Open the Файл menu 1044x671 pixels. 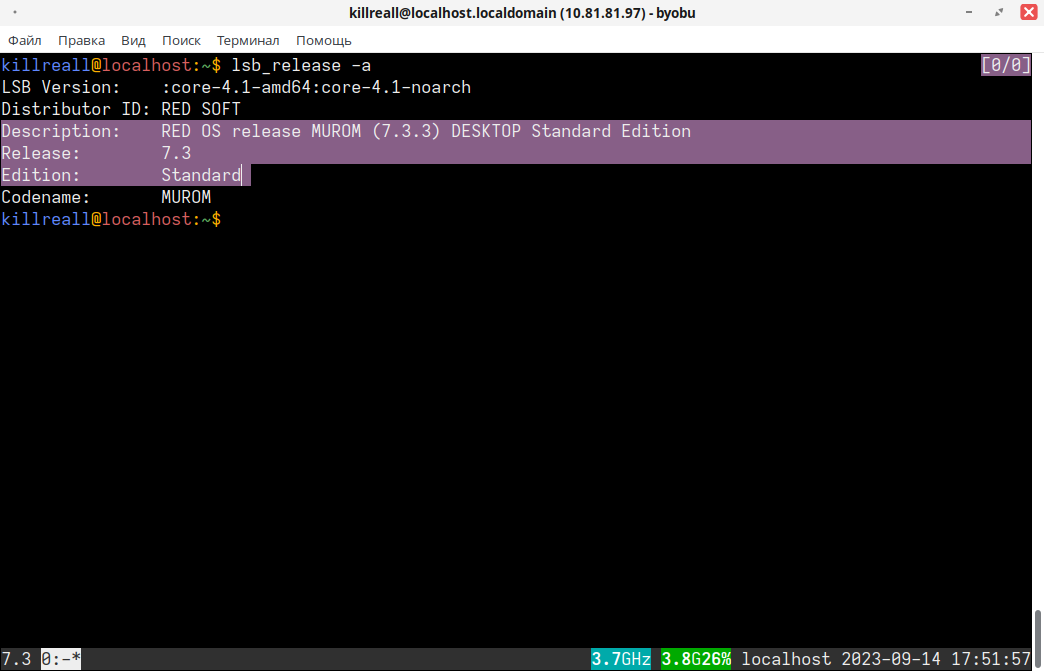coord(25,41)
